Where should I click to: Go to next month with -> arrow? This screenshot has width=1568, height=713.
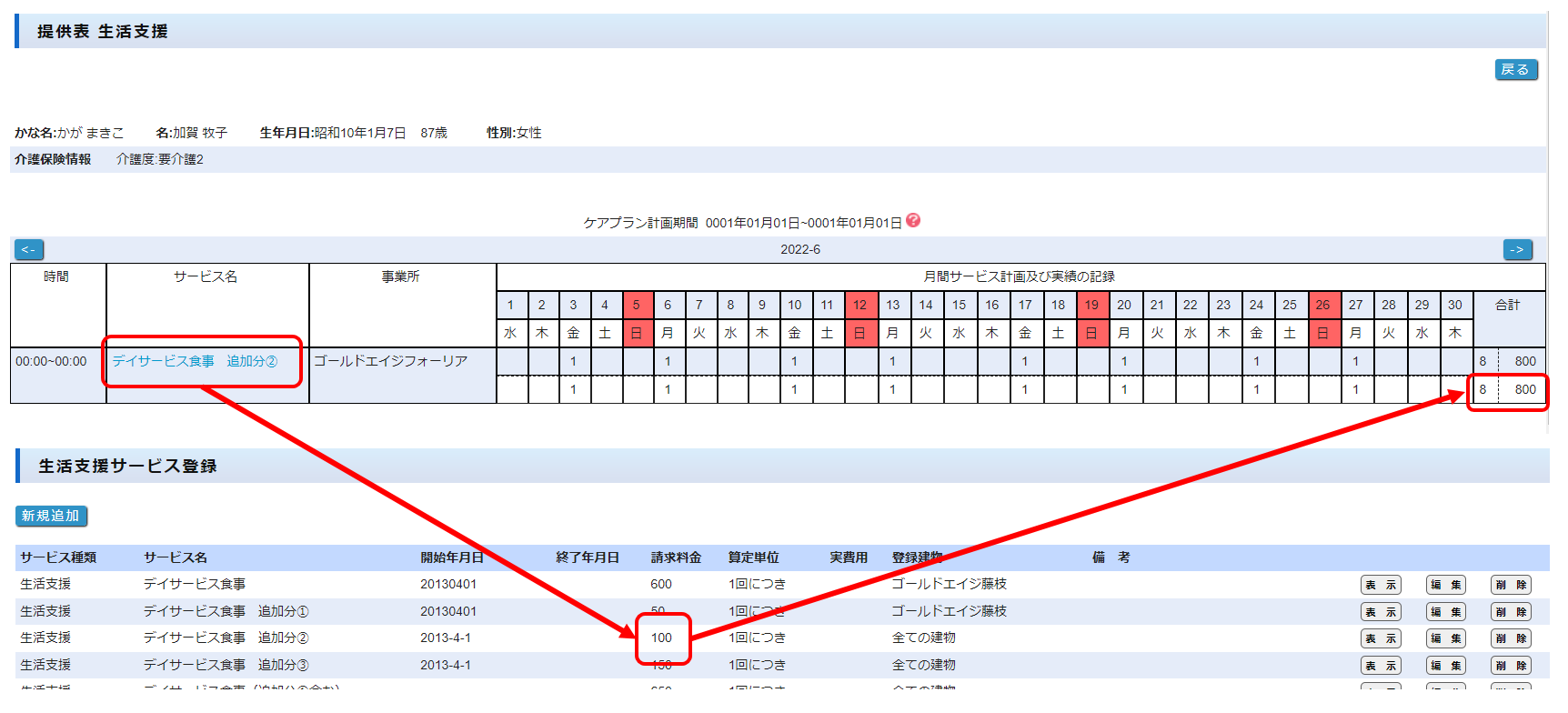click(1517, 249)
